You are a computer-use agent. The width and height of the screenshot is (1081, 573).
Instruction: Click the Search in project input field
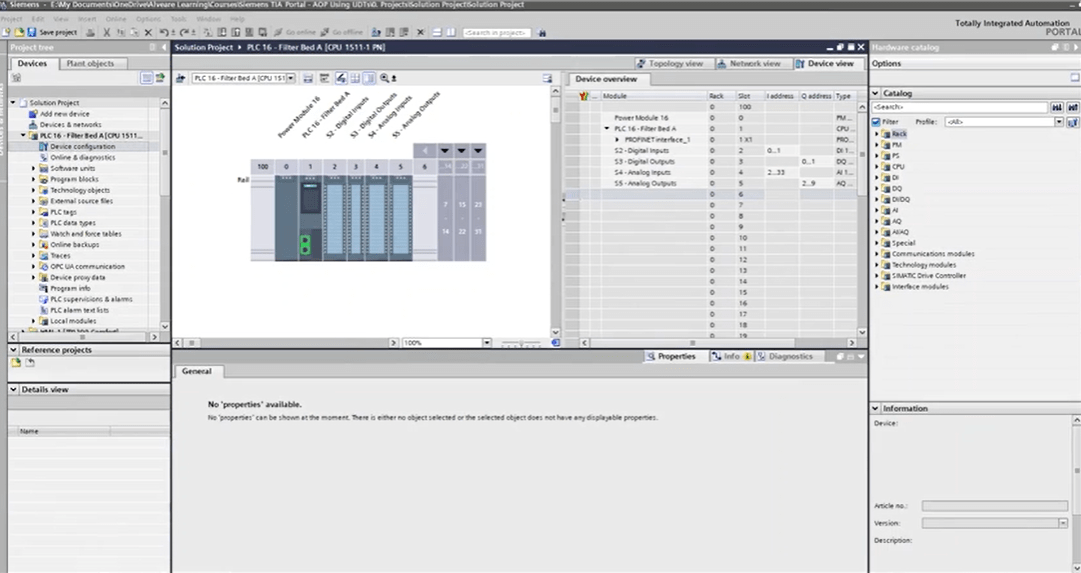495,32
